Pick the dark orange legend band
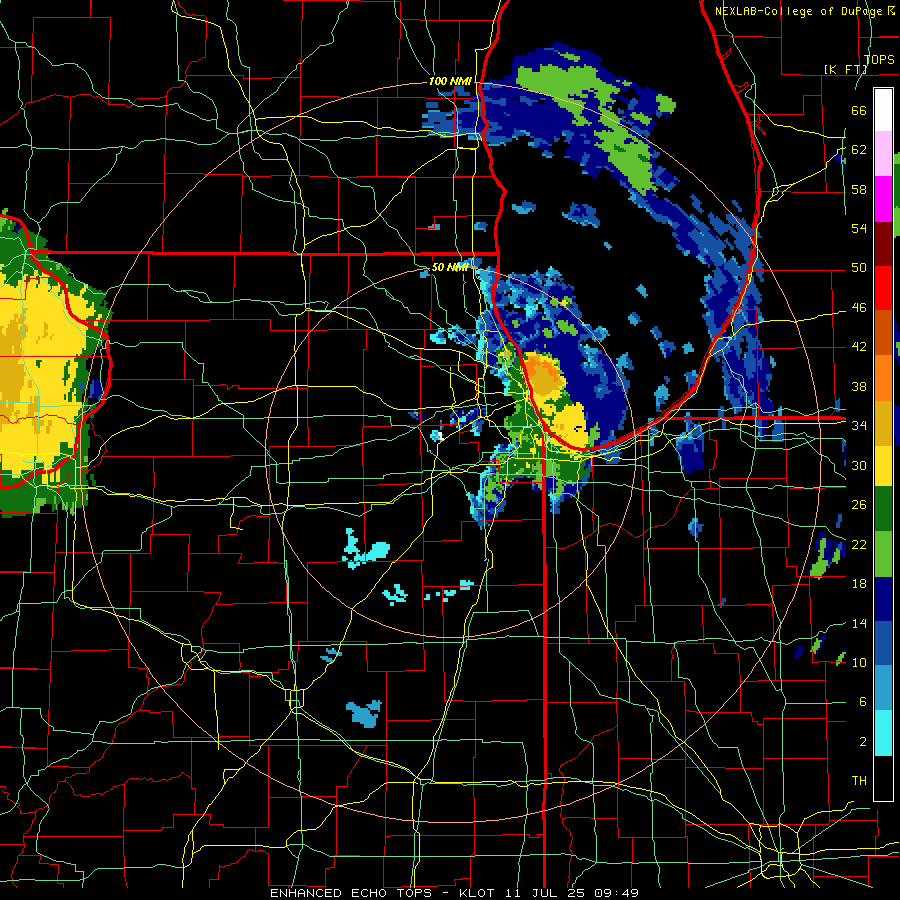 pos(883,333)
